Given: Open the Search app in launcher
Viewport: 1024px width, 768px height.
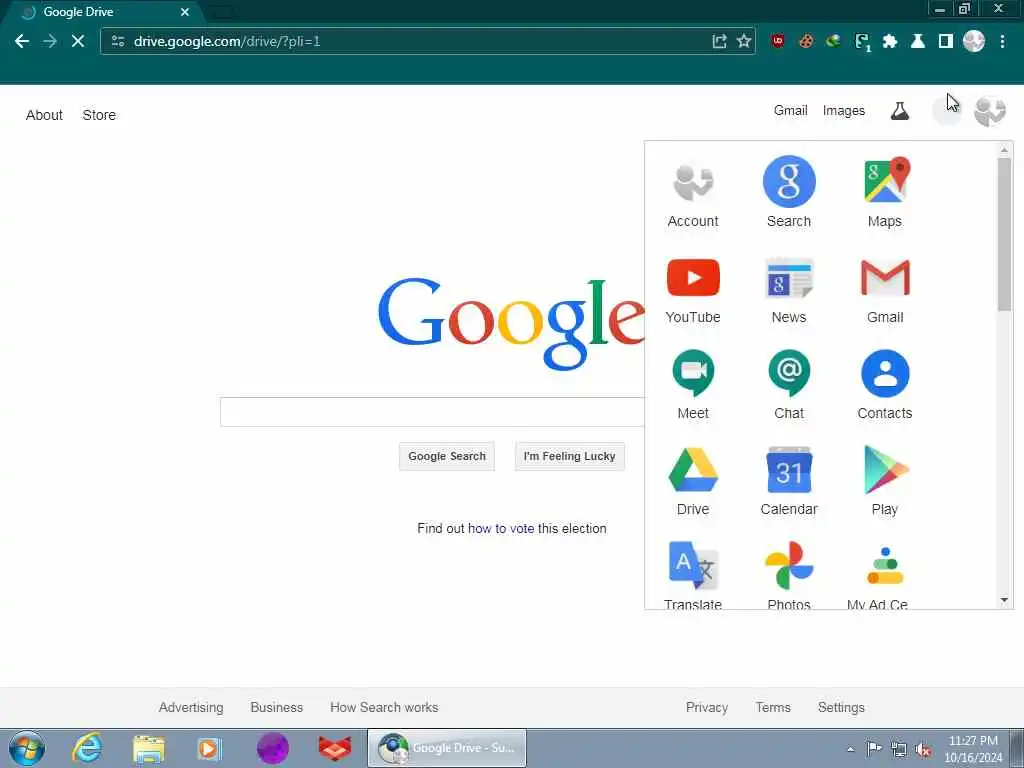Looking at the screenshot, I should pos(789,192).
